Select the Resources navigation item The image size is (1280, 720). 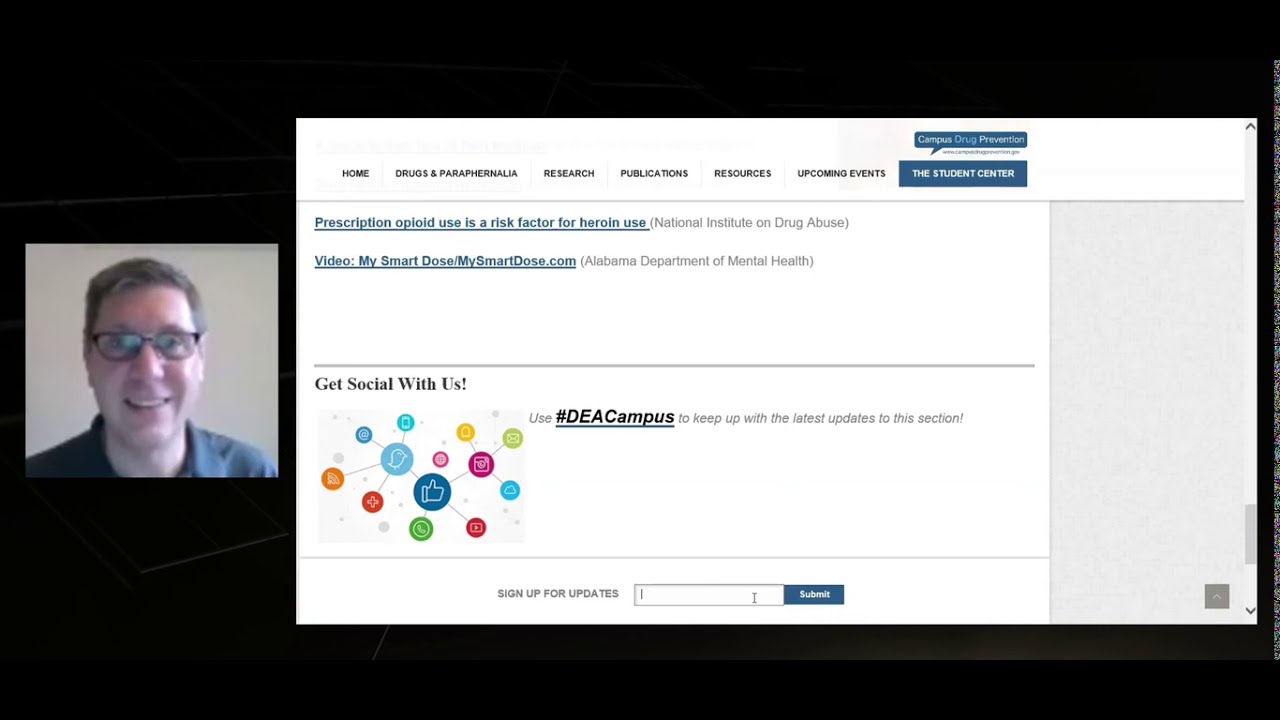click(742, 173)
